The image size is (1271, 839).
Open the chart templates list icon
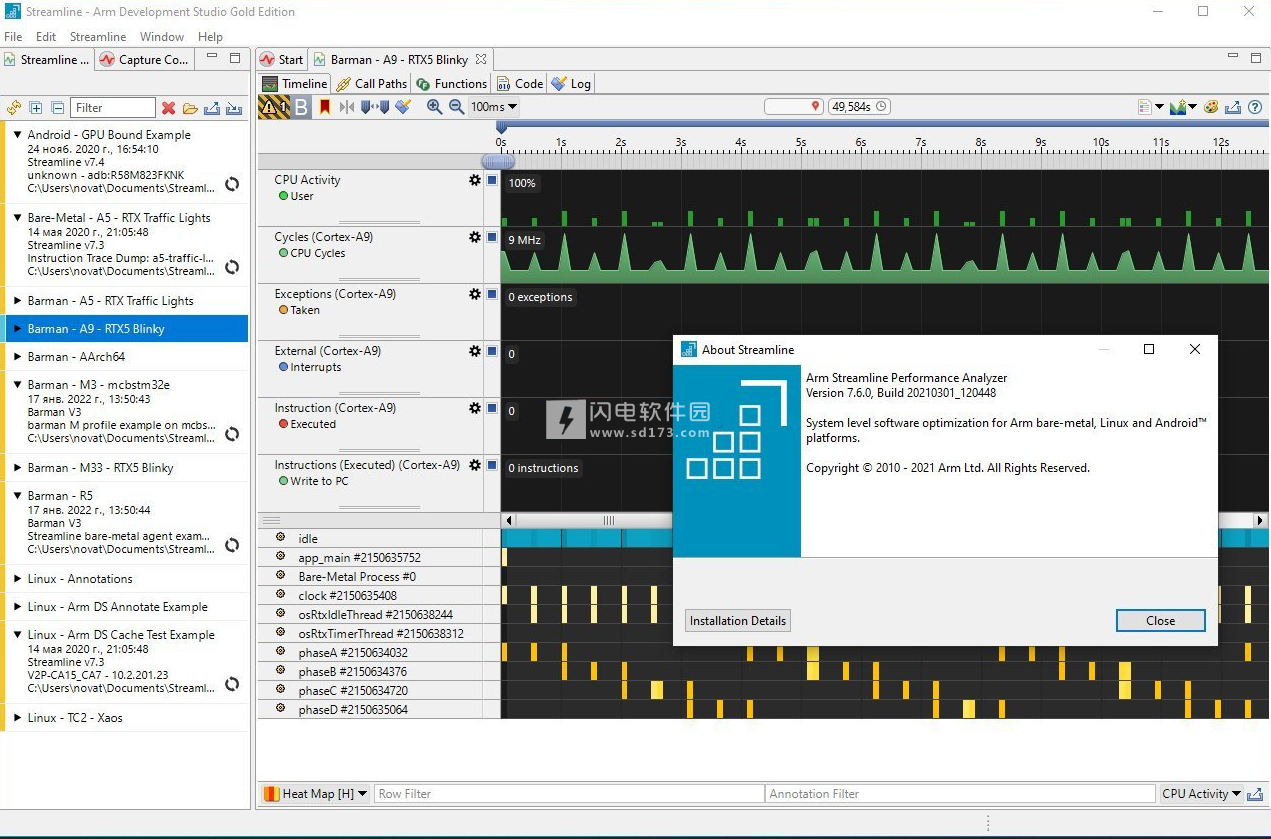[1145, 107]
